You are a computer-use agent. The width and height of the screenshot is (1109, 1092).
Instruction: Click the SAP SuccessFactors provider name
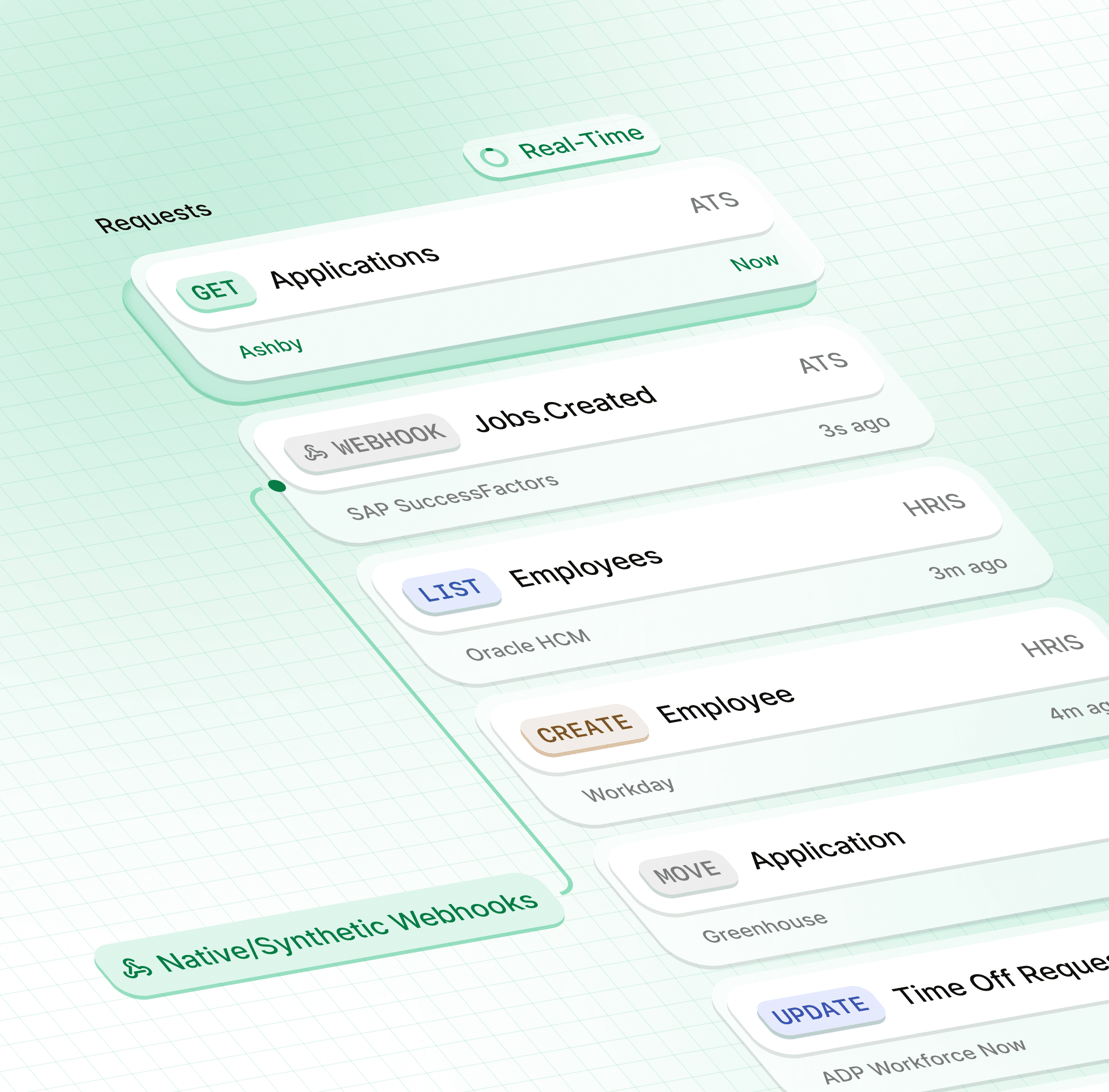click(453, 497)
